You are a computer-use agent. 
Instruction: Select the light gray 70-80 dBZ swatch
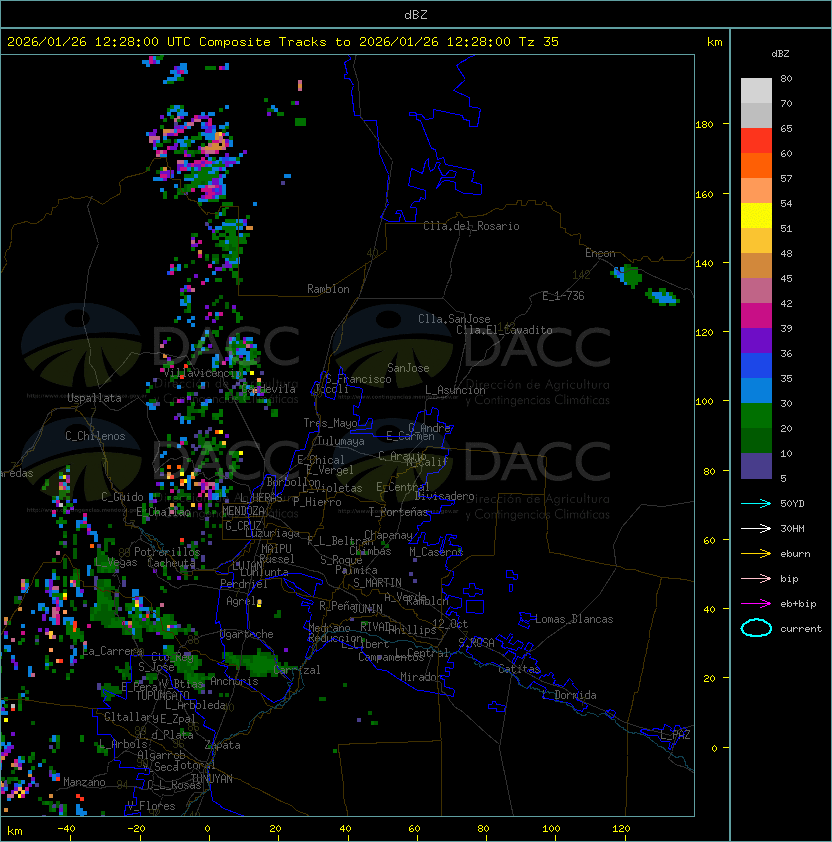coord(756,91)
